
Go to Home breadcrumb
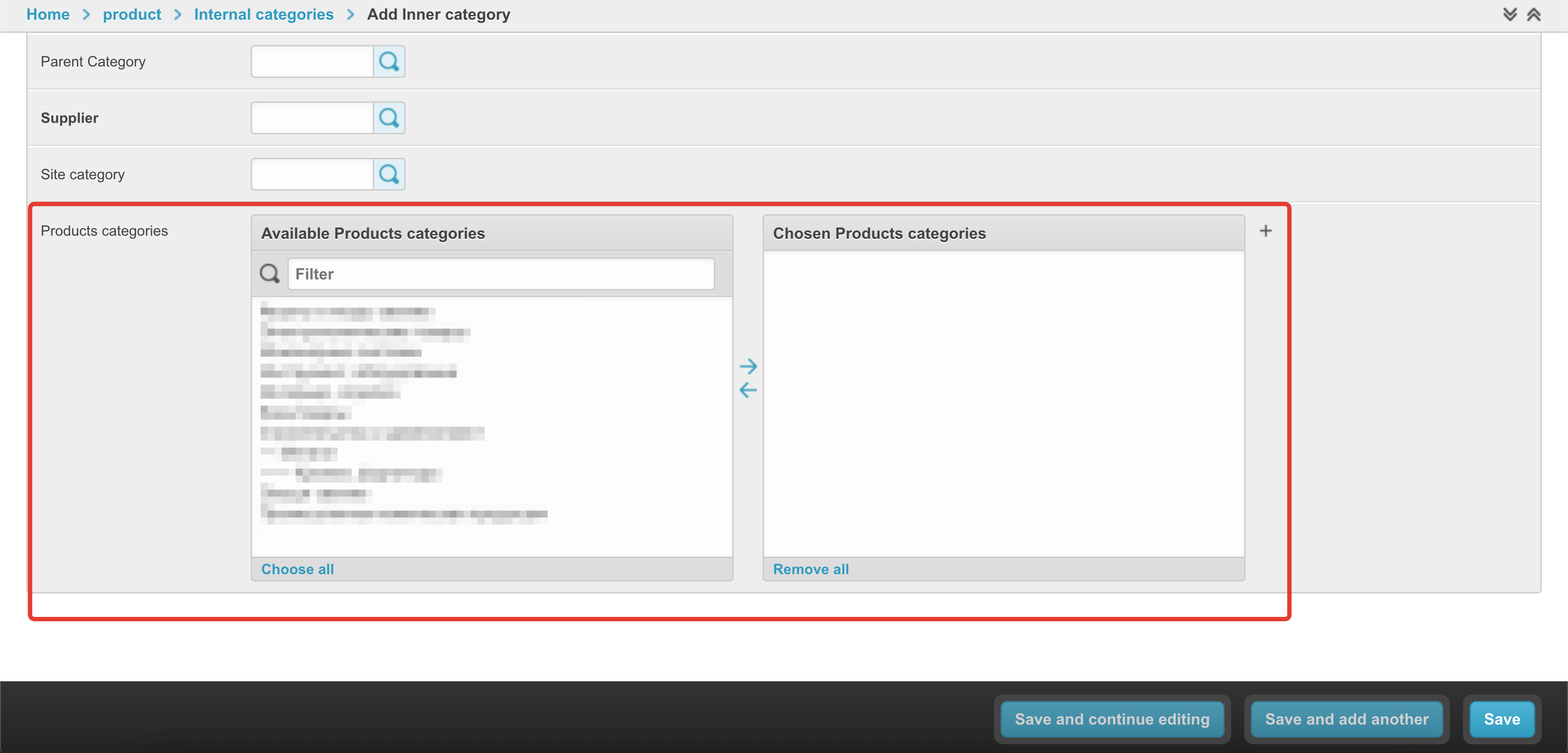pos(48,14)
